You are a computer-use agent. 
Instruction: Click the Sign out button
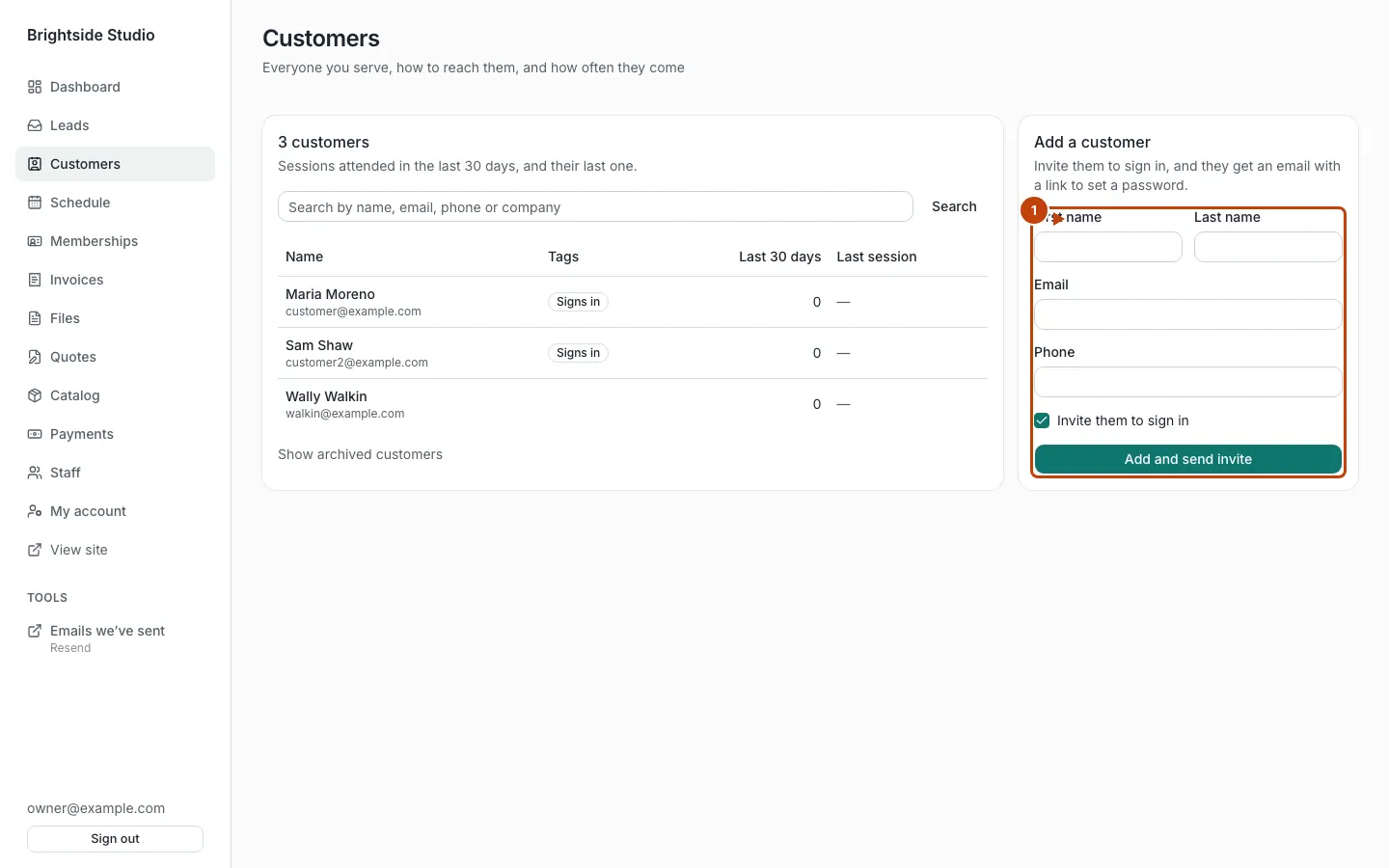[x=115, y=839]
